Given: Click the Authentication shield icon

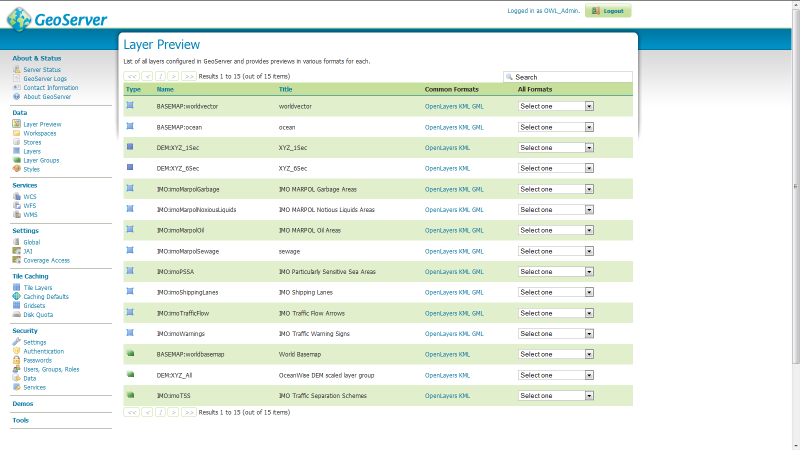Looking at the screenshot, I should [17, 351].
